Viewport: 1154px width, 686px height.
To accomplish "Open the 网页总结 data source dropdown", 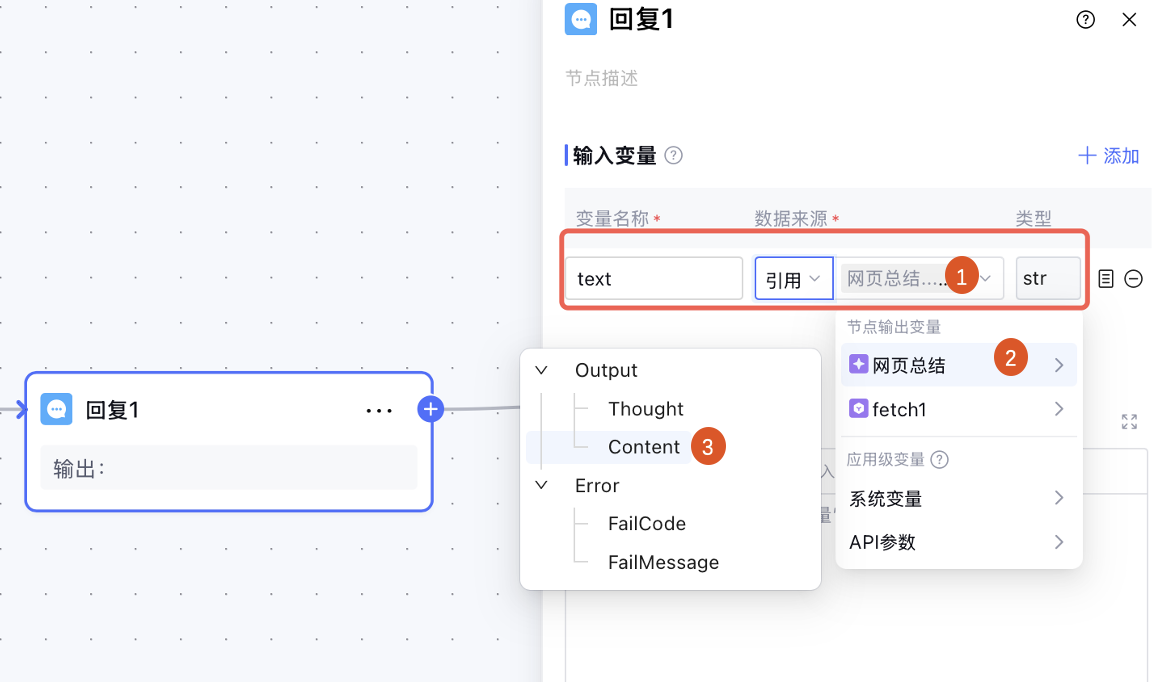I will pos(920,279).
